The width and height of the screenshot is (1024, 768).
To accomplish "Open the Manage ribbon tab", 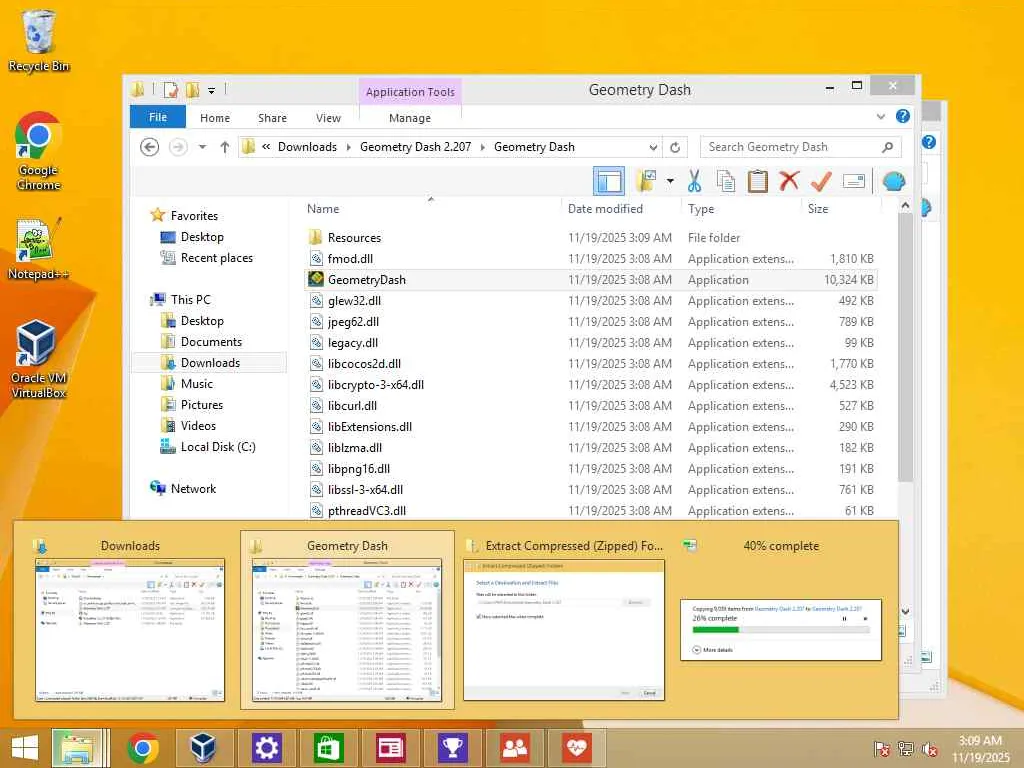I will [409, 118].
